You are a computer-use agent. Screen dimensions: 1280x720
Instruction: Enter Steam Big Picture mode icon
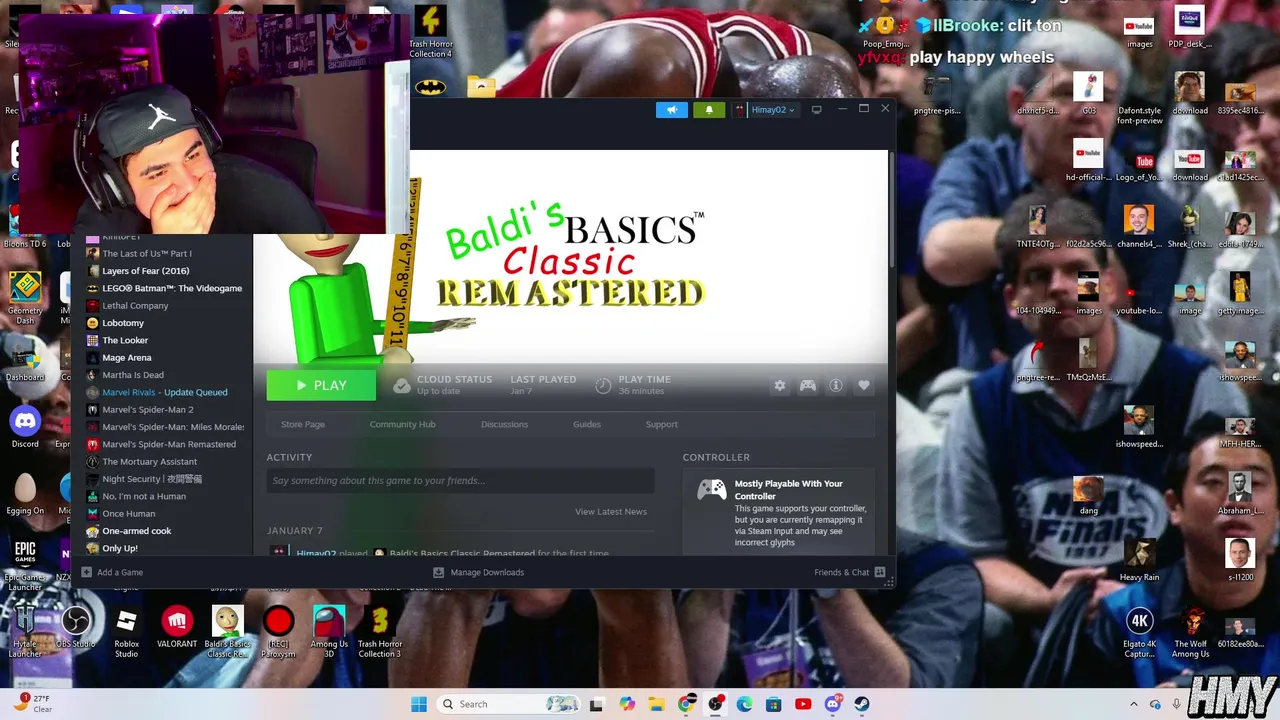click(x=816, y=109)
